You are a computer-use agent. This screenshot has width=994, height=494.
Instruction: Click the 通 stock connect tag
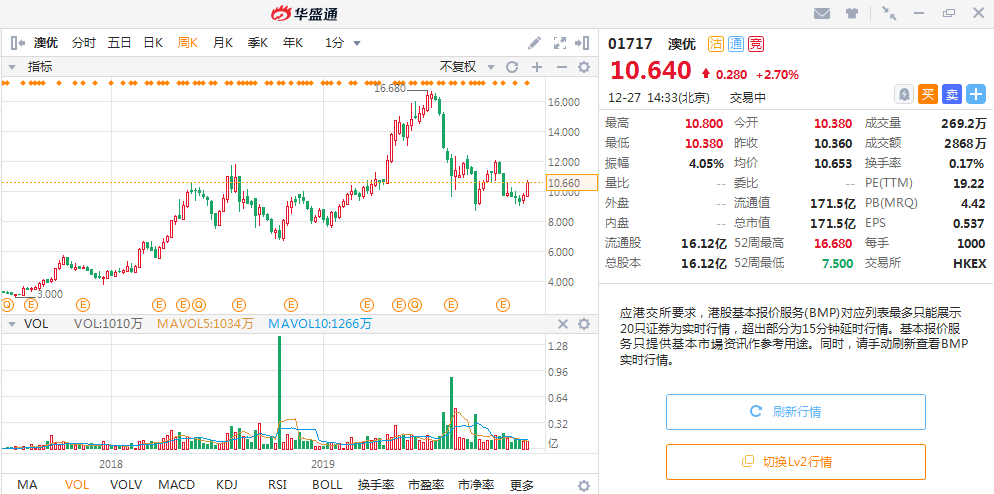(735, 44)
